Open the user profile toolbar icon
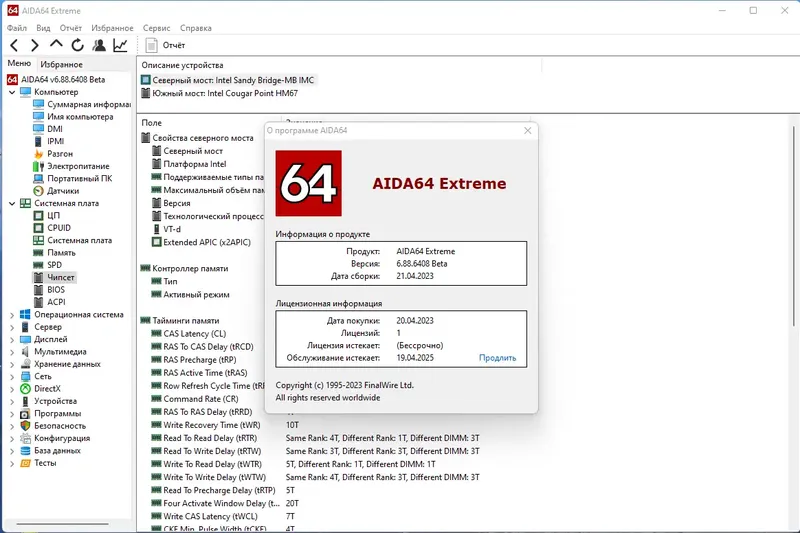This screenshot has width=800, height=533. point(99,45)
